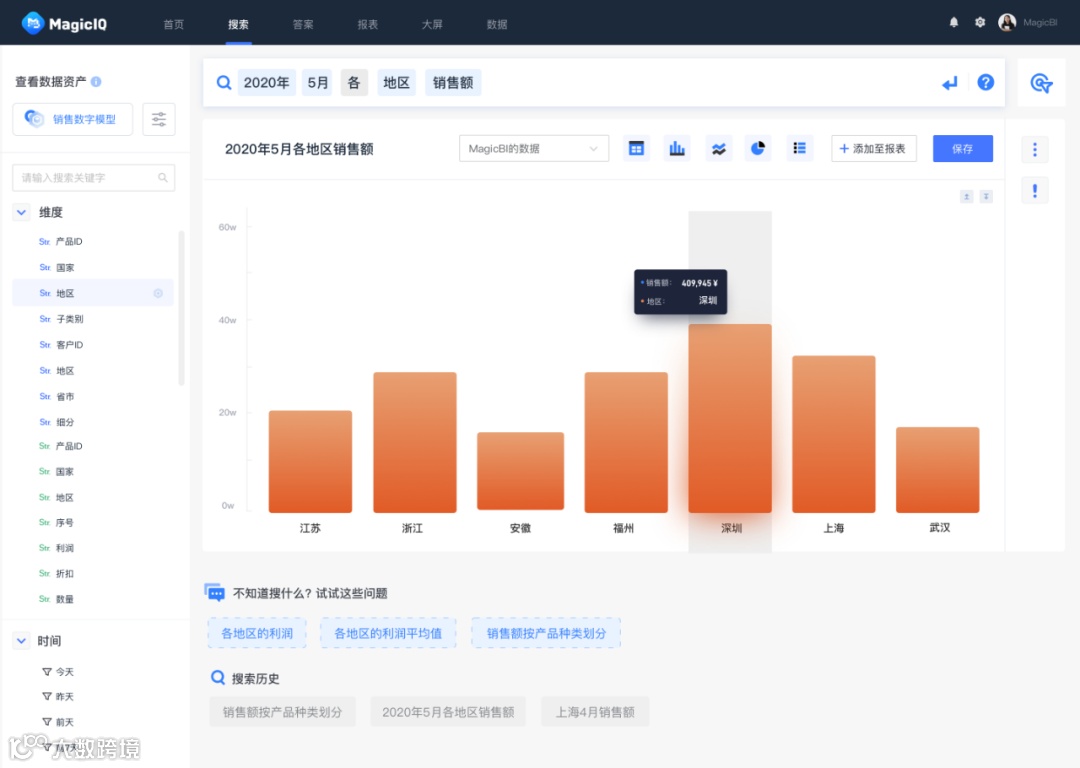Select the bar chart view icon

point(677,149)
